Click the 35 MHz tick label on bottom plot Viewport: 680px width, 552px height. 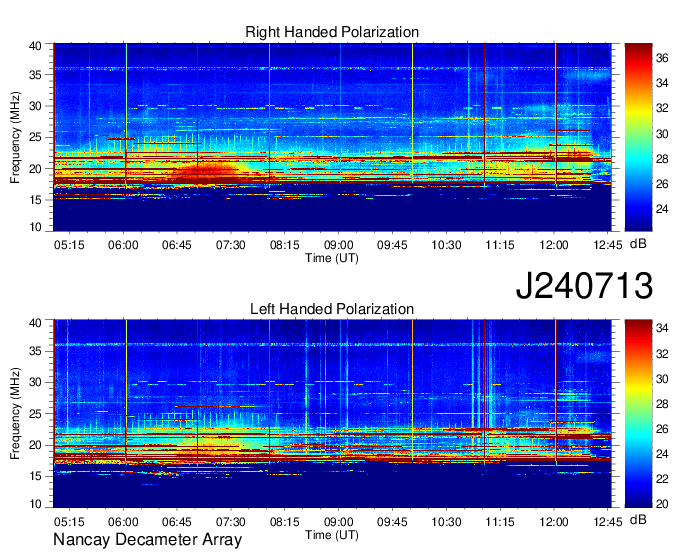35,351
